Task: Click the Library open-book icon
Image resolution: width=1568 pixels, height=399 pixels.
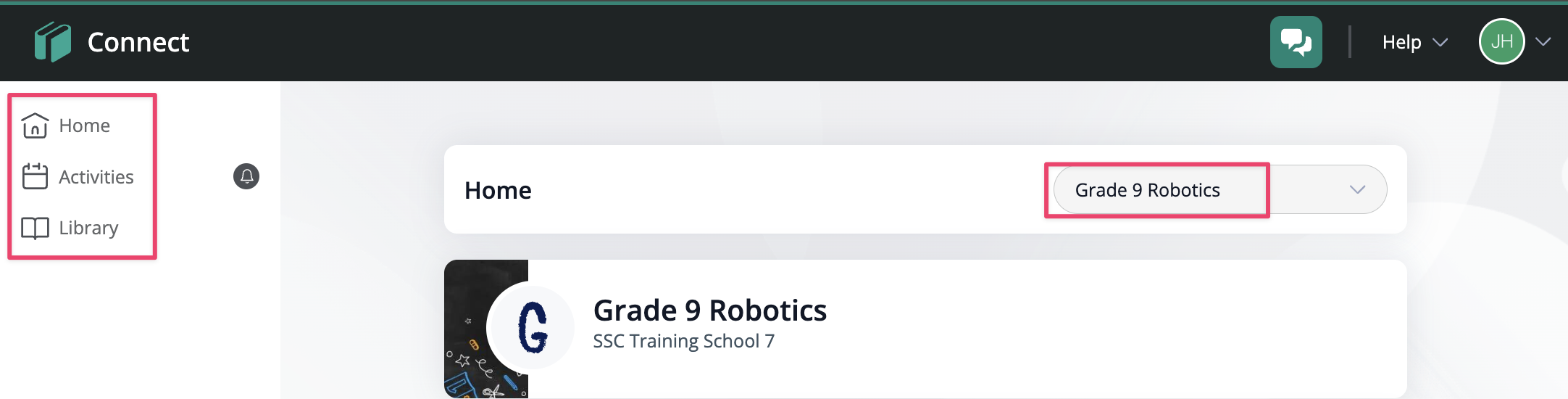Action: (35, 228)
